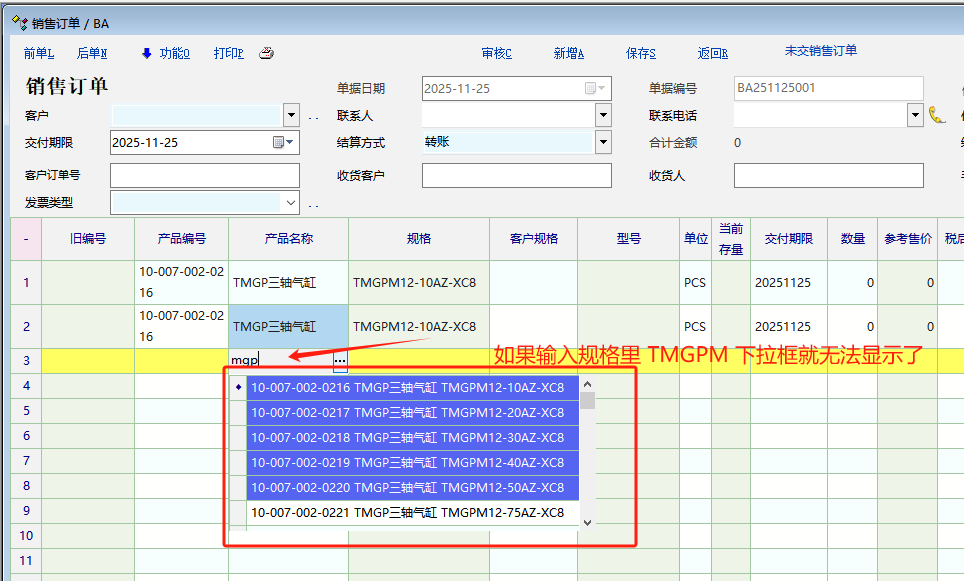Screen dimensions: 964x581
Task: Select row 1 header in the grid
Action: coord(26,283)
